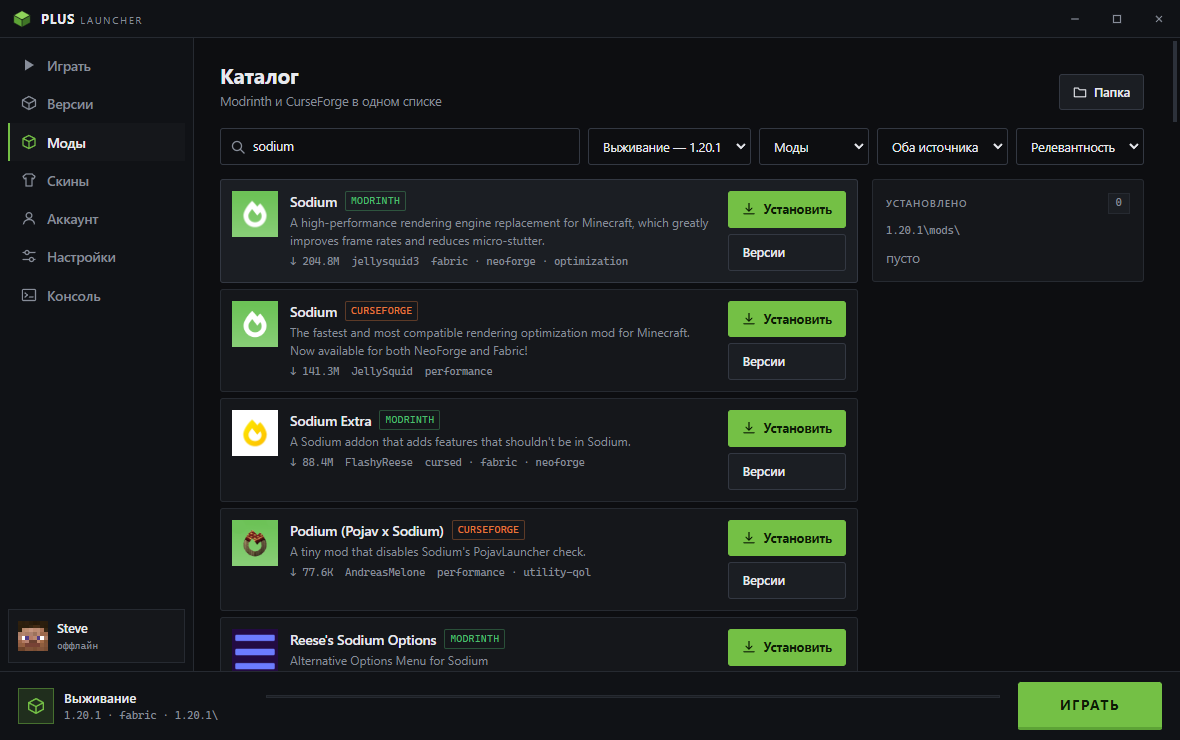Open Версии for the CurseForge Sodium
Viewport: 1180px width, 740px height.
786,361
